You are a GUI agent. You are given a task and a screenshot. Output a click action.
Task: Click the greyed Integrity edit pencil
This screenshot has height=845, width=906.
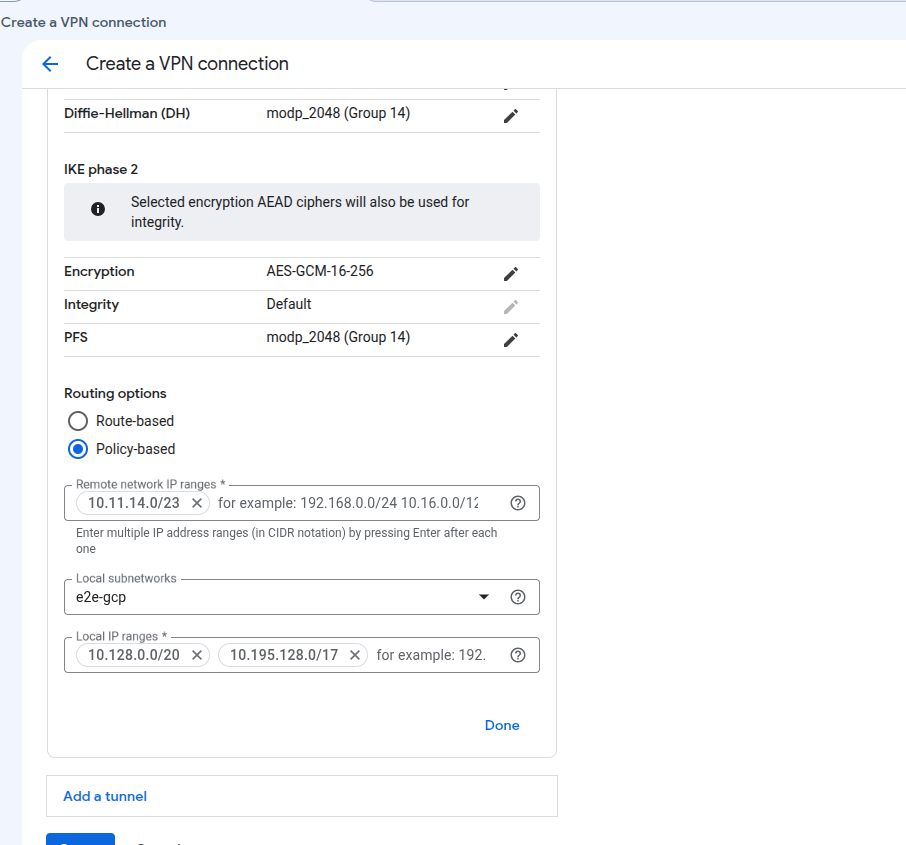click(511, 307)
